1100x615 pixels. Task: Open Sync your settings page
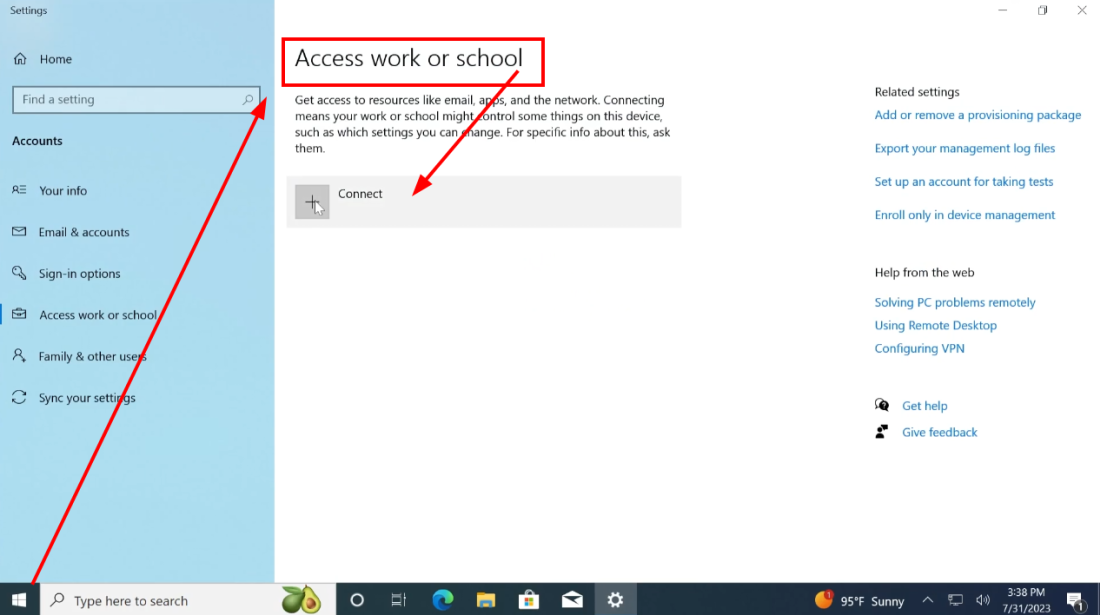(x=87, y=398)
